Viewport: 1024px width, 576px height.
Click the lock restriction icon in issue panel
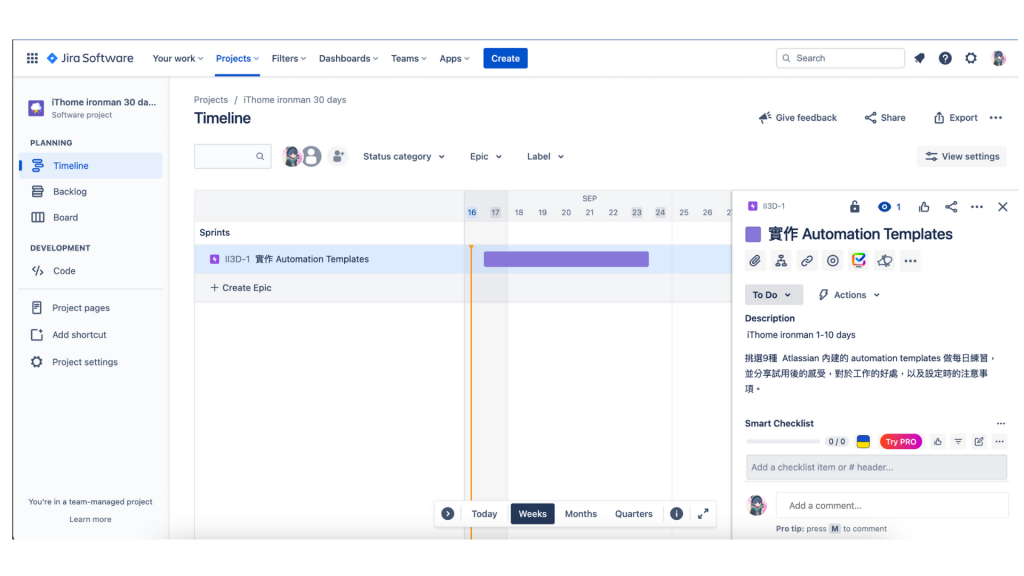pyautogui.click(x=854, y=206)
